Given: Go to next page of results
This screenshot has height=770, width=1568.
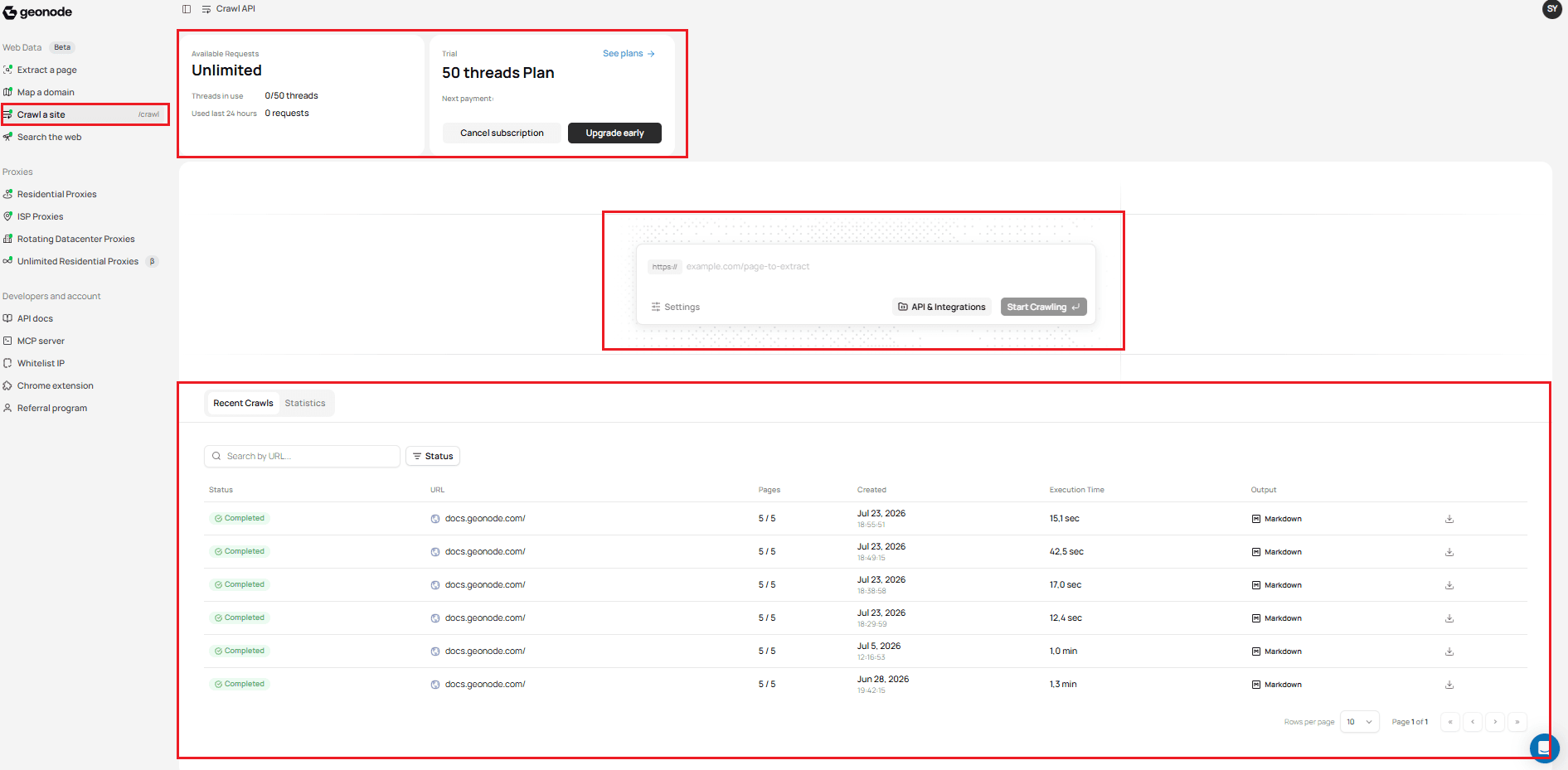Looking at the screenshot, I should click(x=1495, y=722).
